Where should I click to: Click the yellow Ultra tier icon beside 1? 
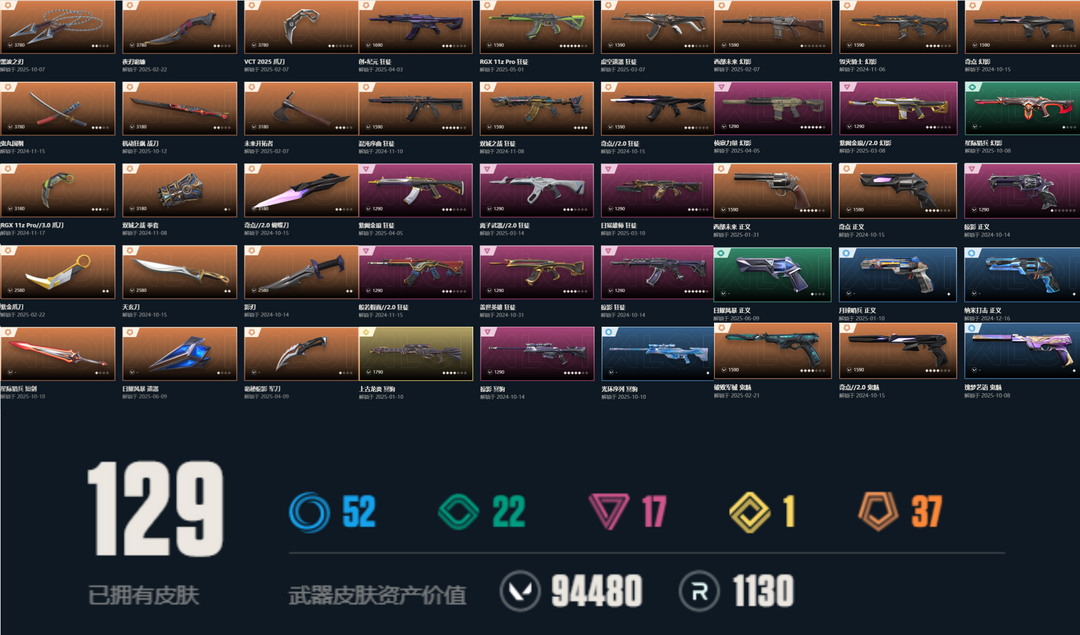749,512
